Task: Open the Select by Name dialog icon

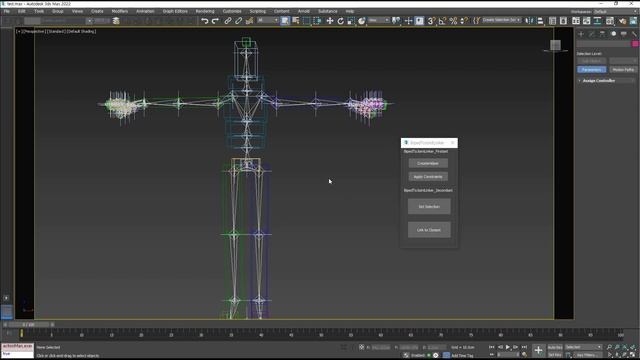Action: coord(296,21)
